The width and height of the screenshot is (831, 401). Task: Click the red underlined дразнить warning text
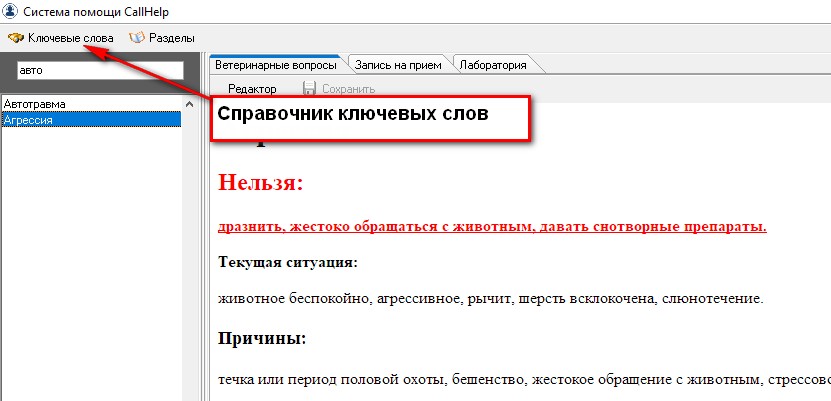tap(492, 227)
